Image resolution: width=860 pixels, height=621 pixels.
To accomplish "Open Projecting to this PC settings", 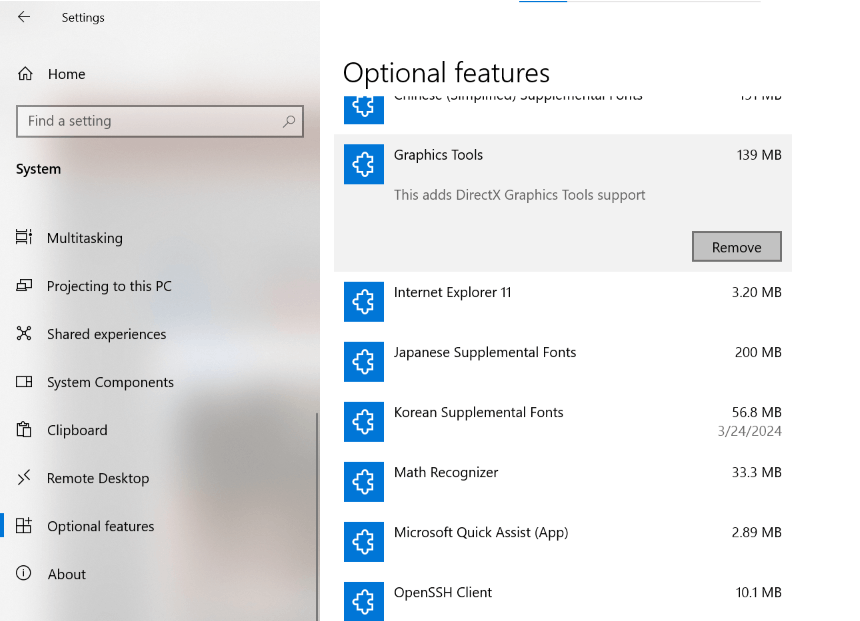I will (x=109, y=286).
